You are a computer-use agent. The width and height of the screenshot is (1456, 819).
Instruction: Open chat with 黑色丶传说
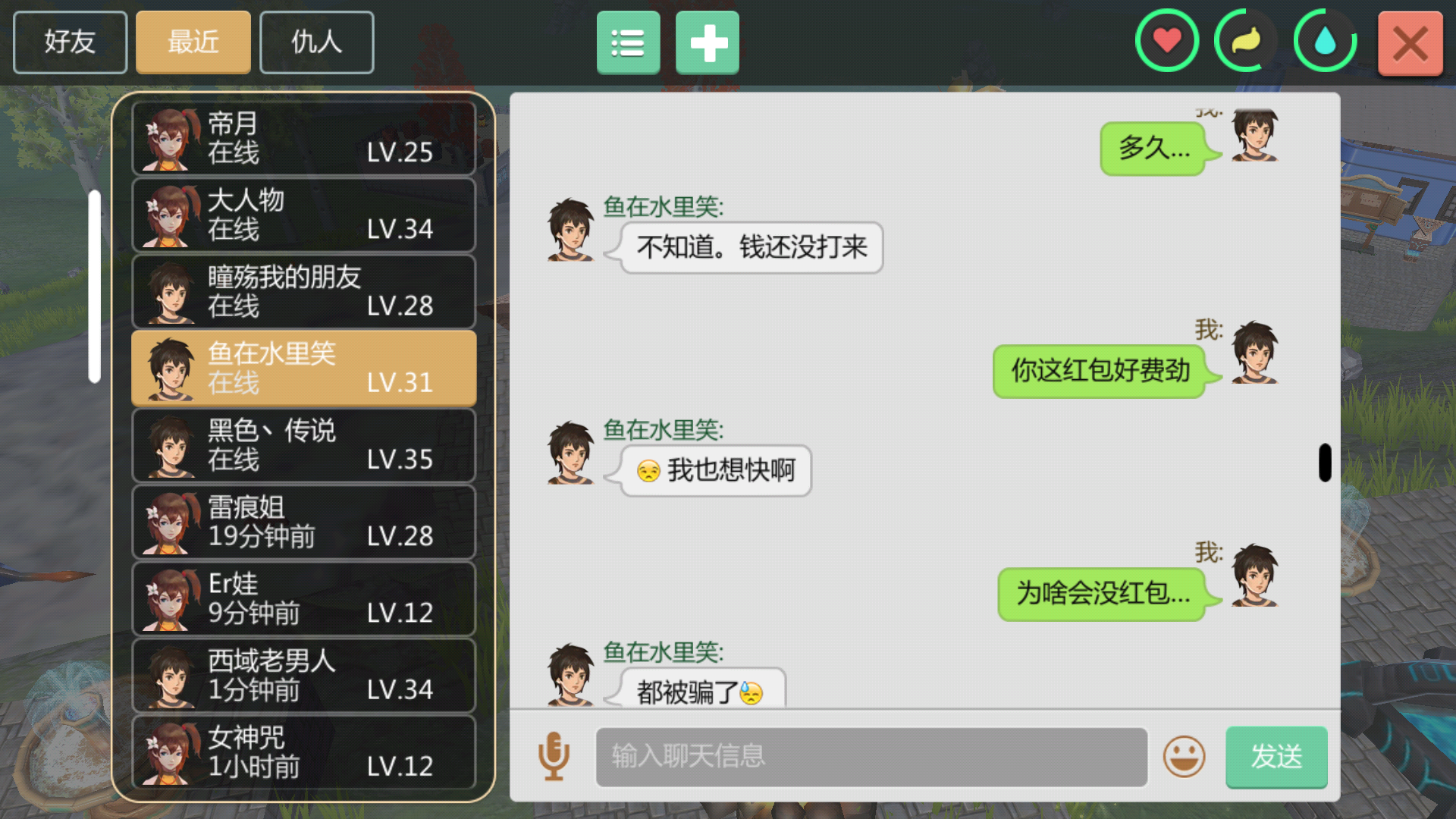click(303, 445)
